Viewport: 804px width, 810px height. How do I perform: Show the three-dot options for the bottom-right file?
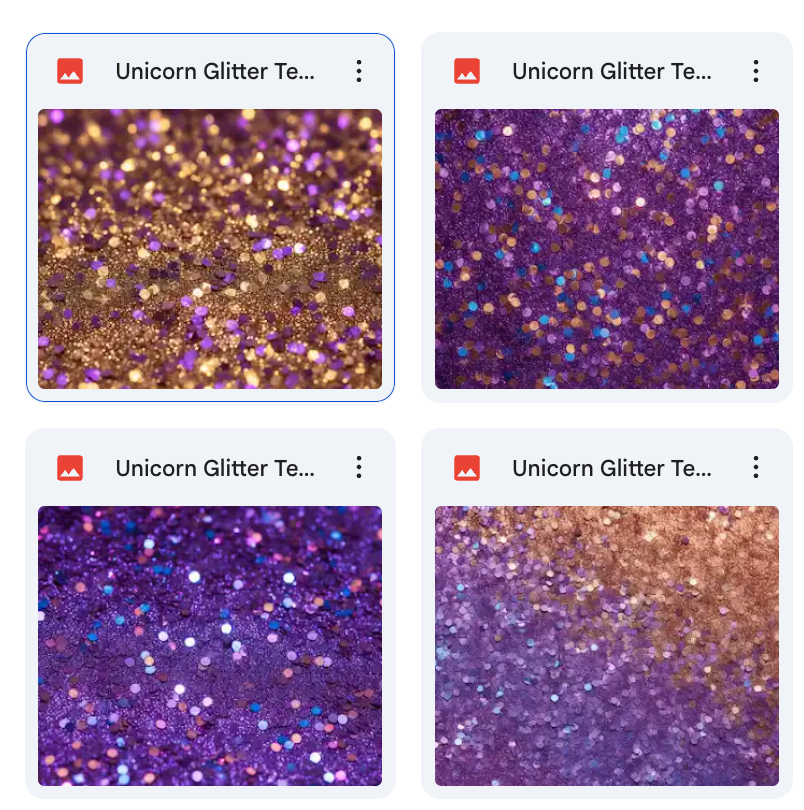tap(755, 467)
